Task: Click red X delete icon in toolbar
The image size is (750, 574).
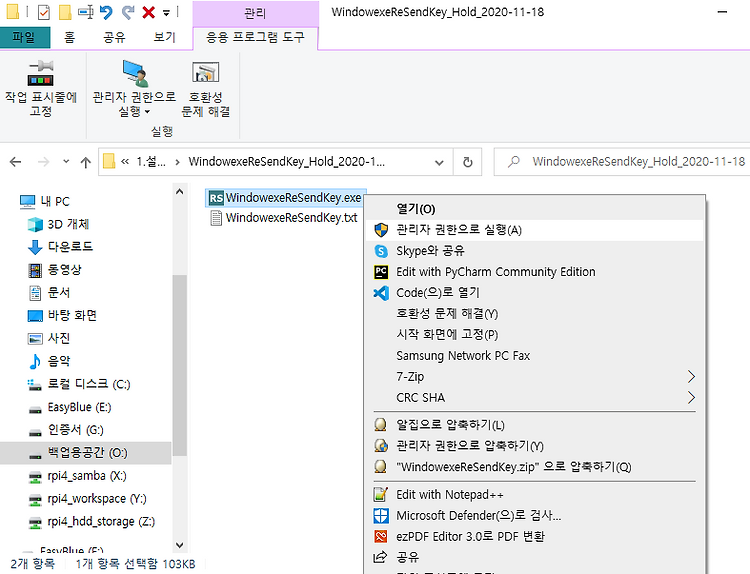Action: tap(149, 12)
